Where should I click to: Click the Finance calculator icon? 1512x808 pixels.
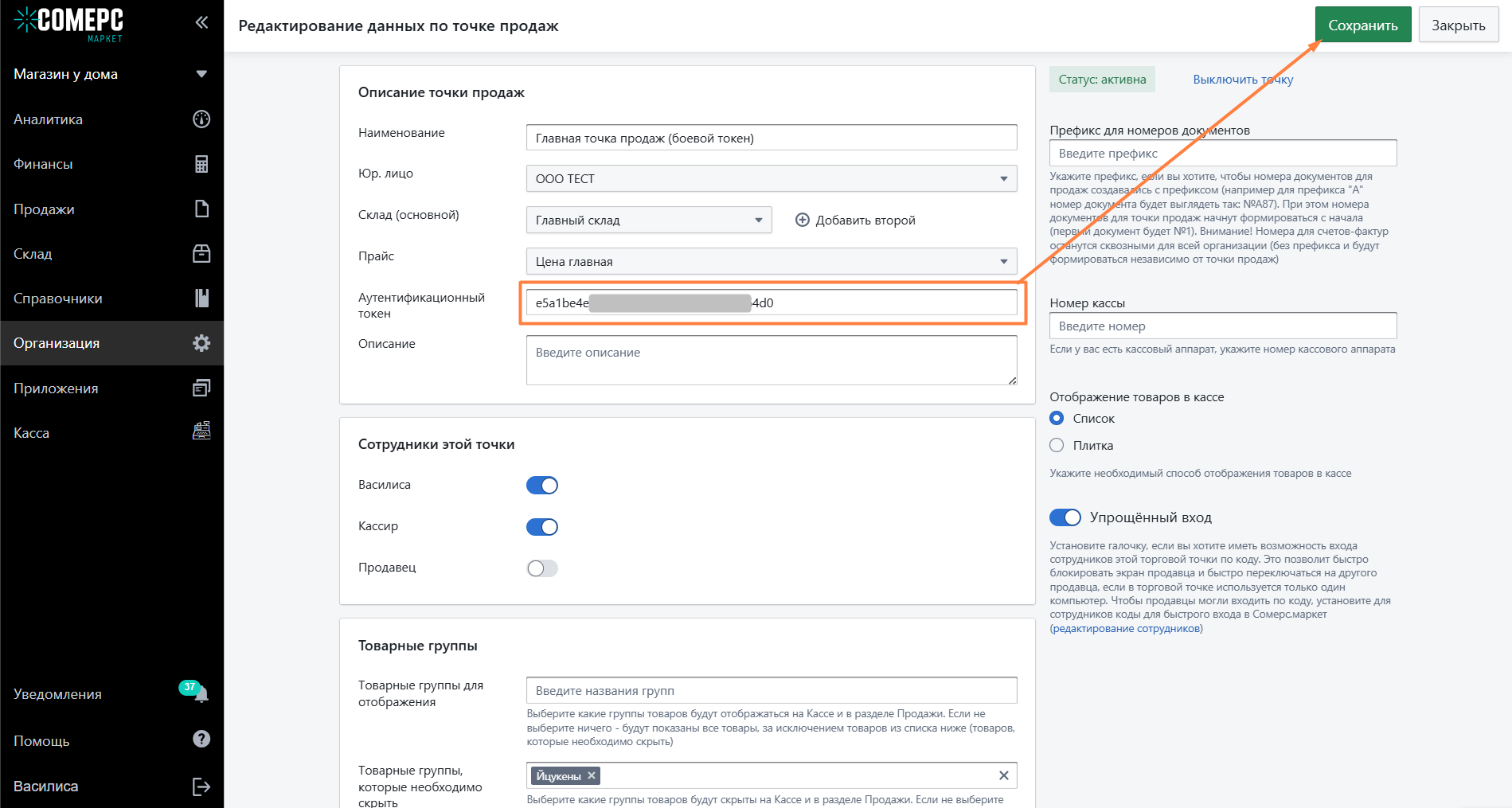coord(201,164)
